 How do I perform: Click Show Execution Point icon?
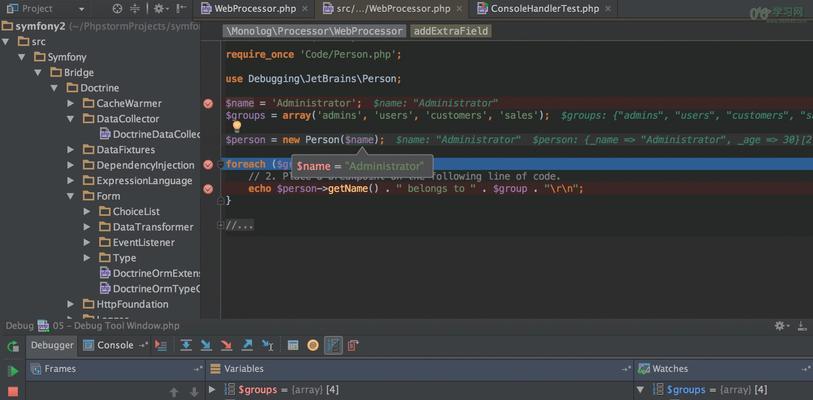point(161,346)
